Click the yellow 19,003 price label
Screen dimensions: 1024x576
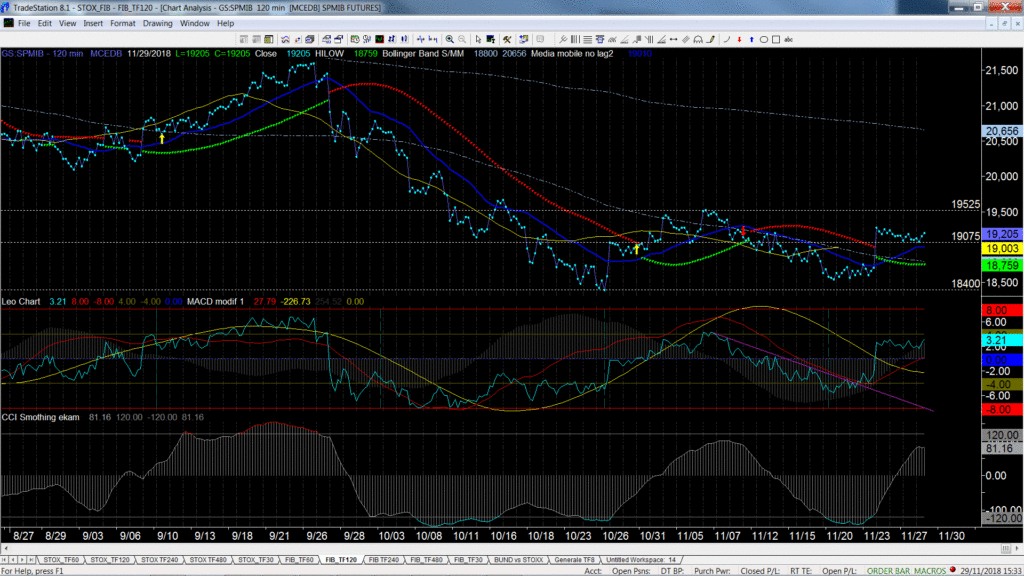coord(1002,249)
